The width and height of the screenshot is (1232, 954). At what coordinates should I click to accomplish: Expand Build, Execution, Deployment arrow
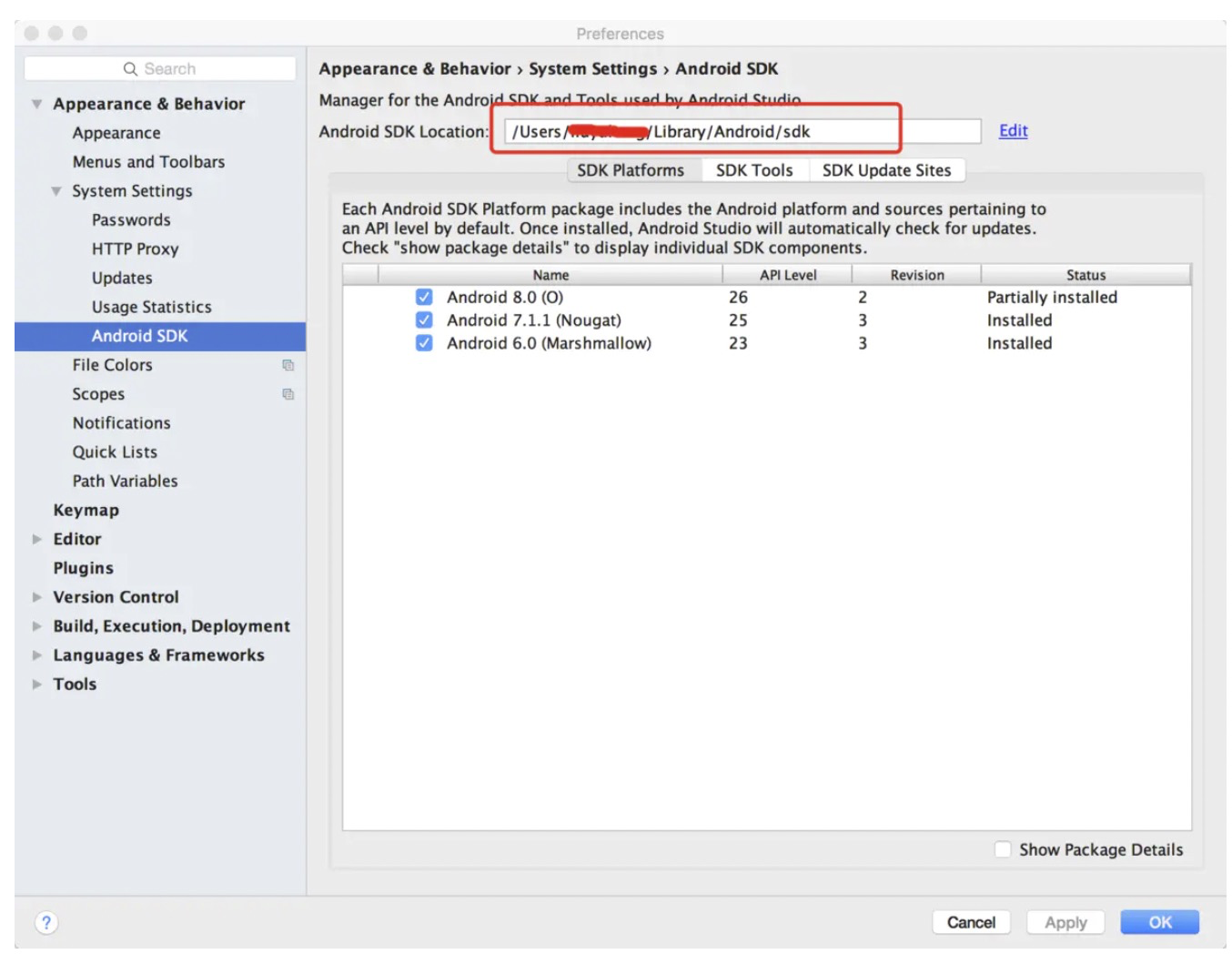pyautogui.click(x=37, y=626)
